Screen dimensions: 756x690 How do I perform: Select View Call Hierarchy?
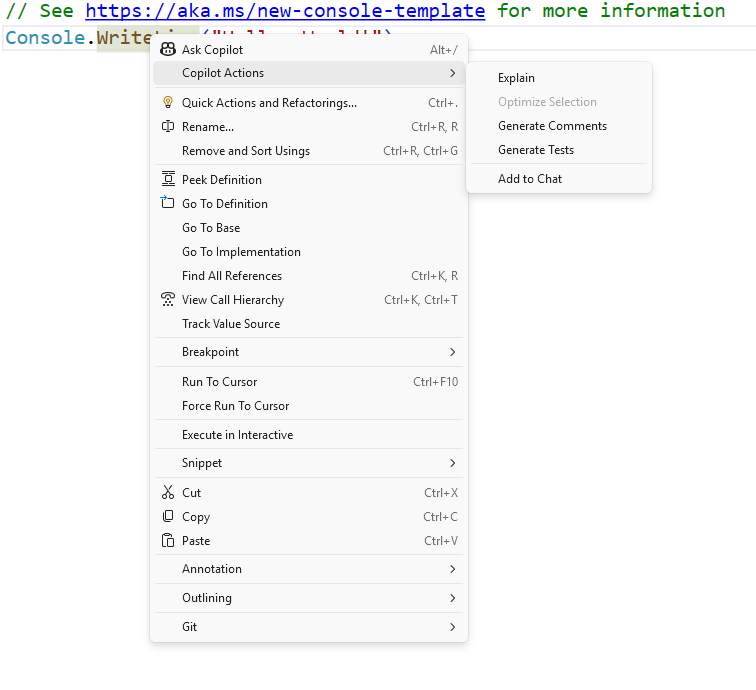(x=309, y=300)
